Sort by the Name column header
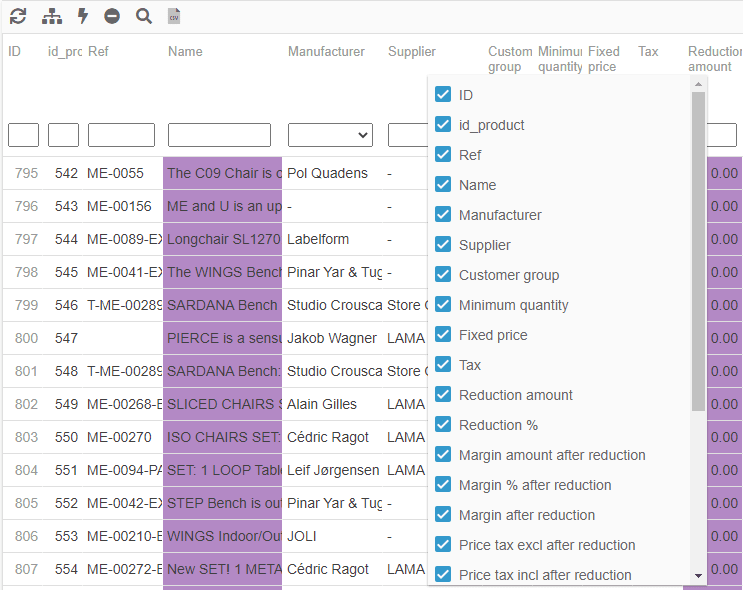This screenshot has width=743, height=590. [185, 52]
